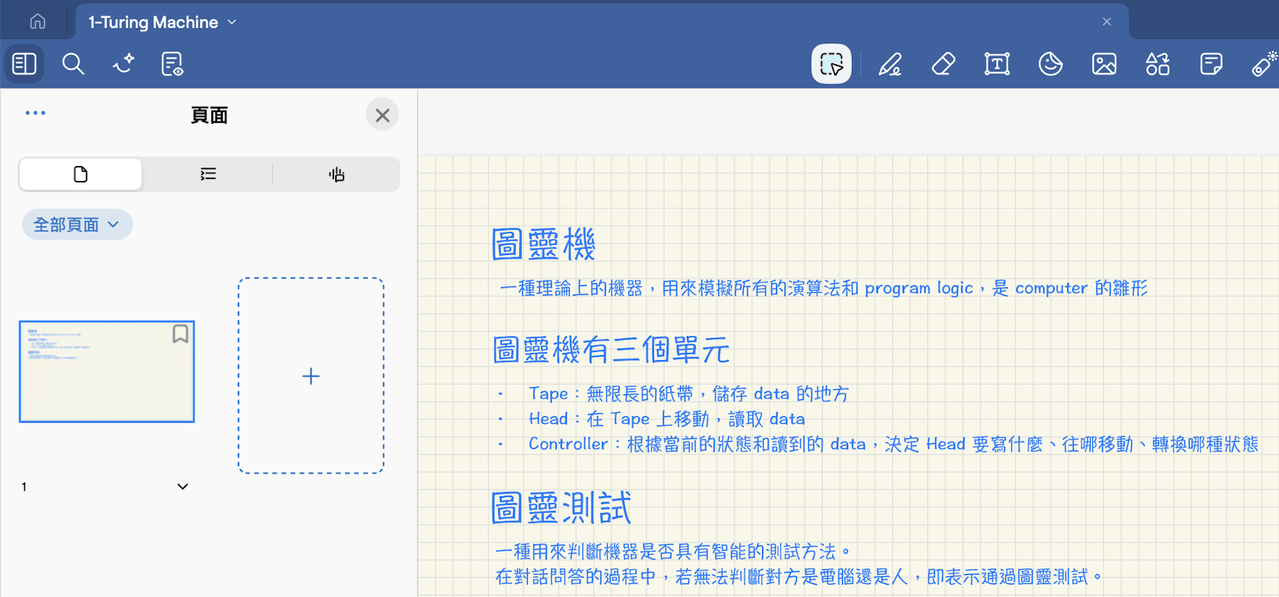Switch to the audio recordings tab

point(336,174)
